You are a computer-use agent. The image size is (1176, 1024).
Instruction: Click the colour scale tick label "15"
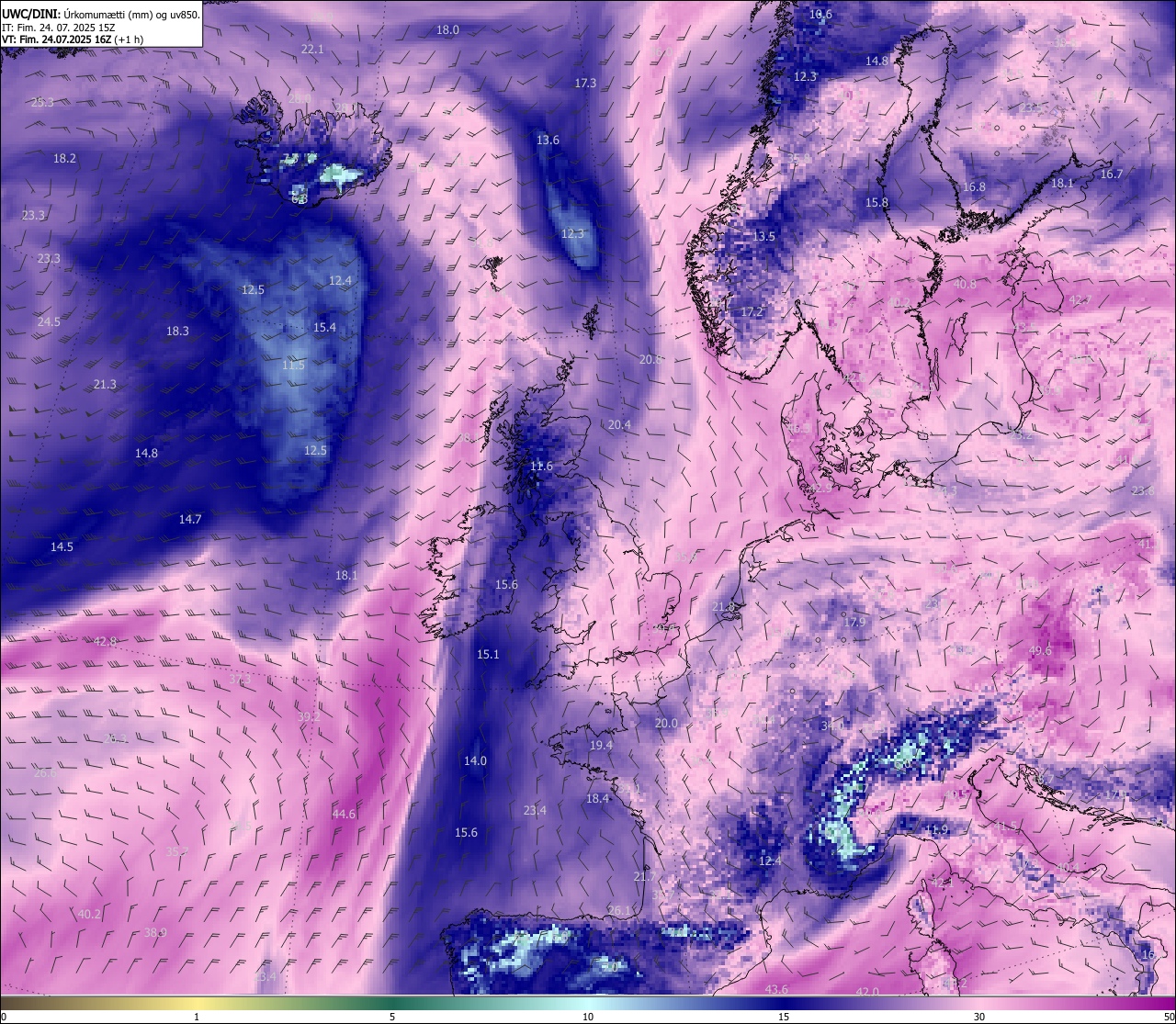click(x=784, y=1017)
